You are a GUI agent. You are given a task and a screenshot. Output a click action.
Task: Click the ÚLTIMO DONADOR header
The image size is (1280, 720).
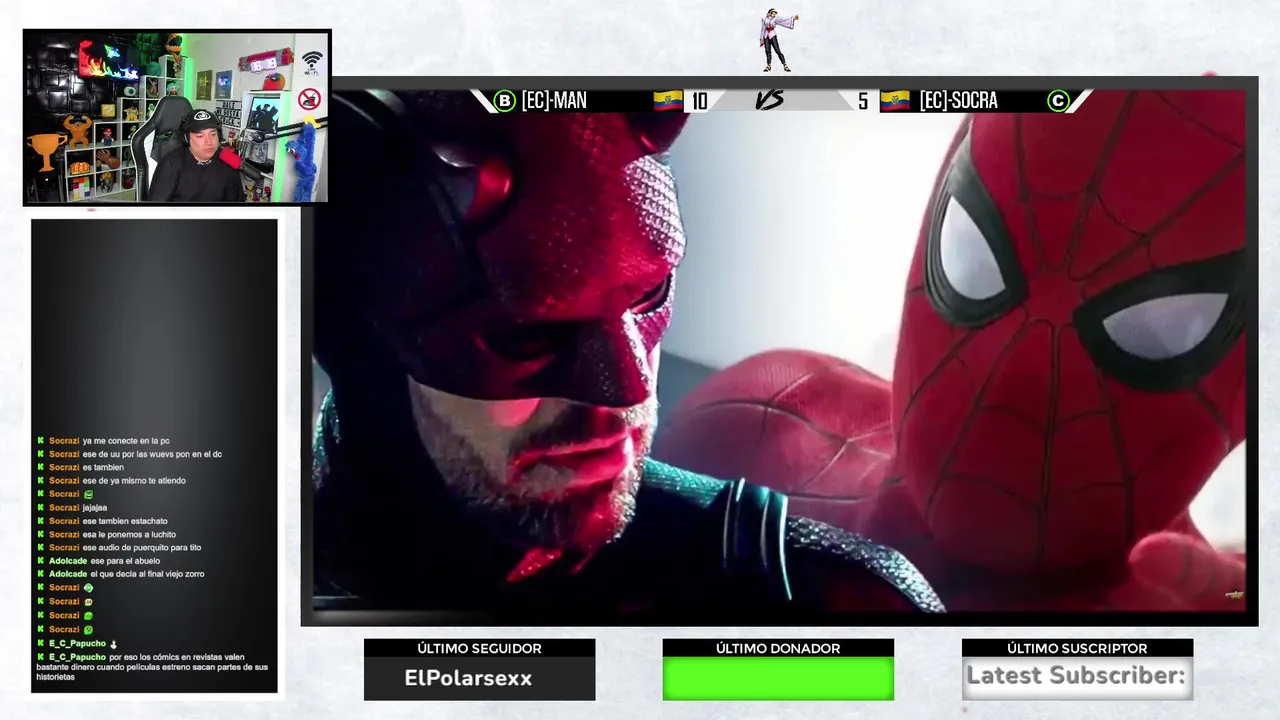tap(778, 649)
